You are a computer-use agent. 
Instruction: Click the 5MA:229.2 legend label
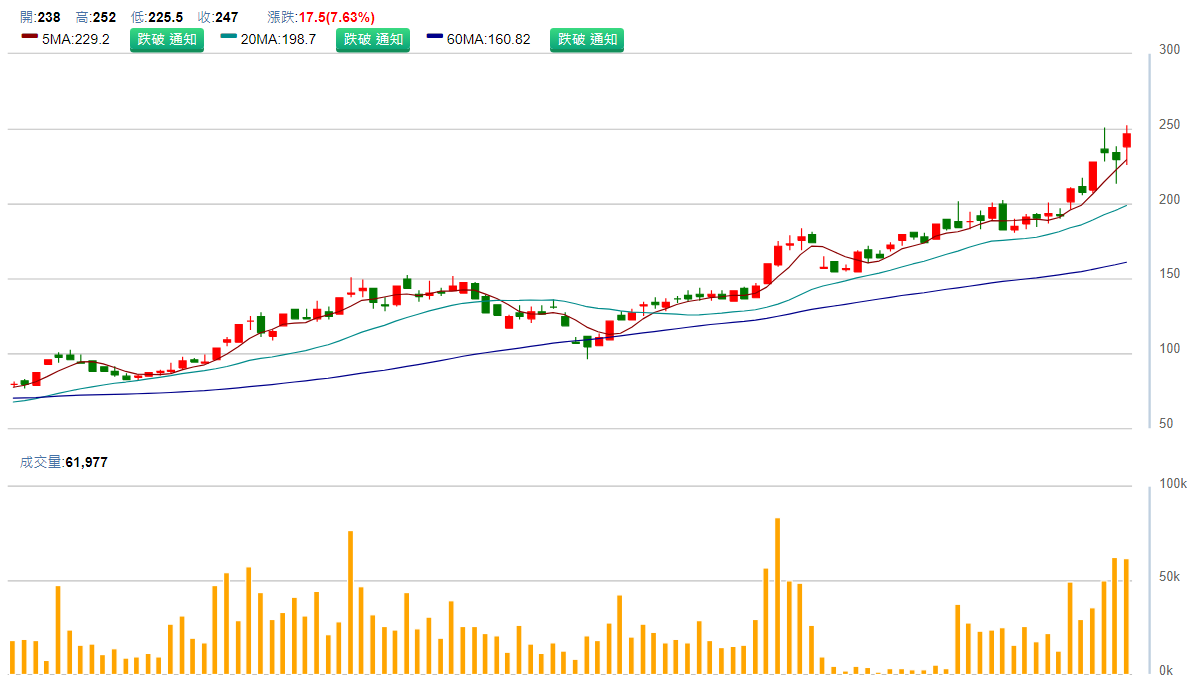click(76, 40)
